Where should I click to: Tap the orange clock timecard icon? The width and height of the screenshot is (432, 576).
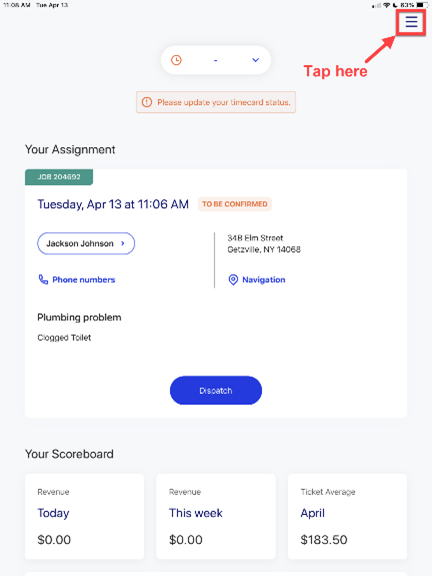click(x=176, y=60)
